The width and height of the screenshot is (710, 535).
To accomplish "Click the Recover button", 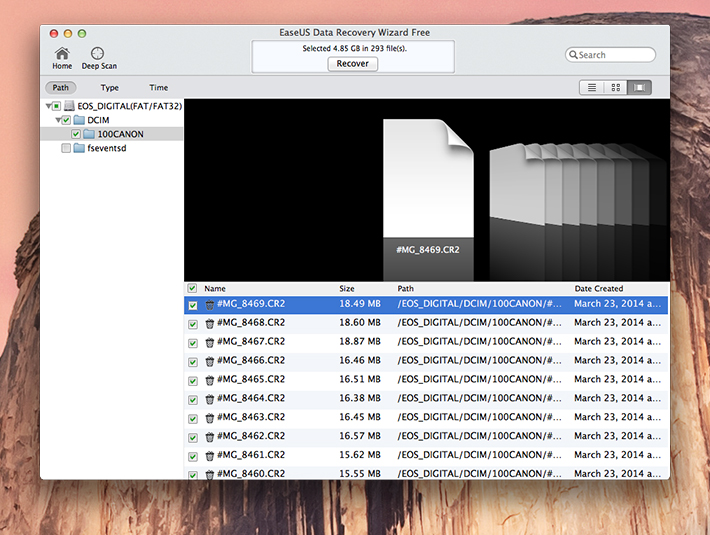I will click(353, 64).
